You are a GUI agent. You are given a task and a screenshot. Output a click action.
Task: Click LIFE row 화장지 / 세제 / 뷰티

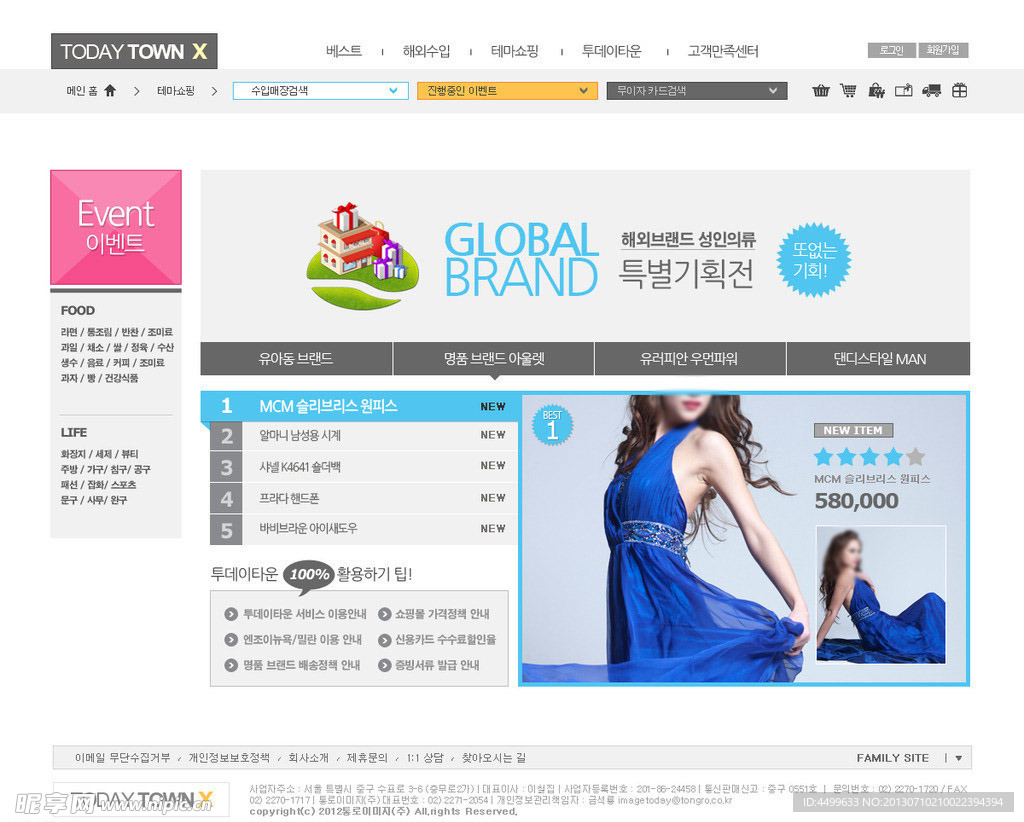(99, 454)
